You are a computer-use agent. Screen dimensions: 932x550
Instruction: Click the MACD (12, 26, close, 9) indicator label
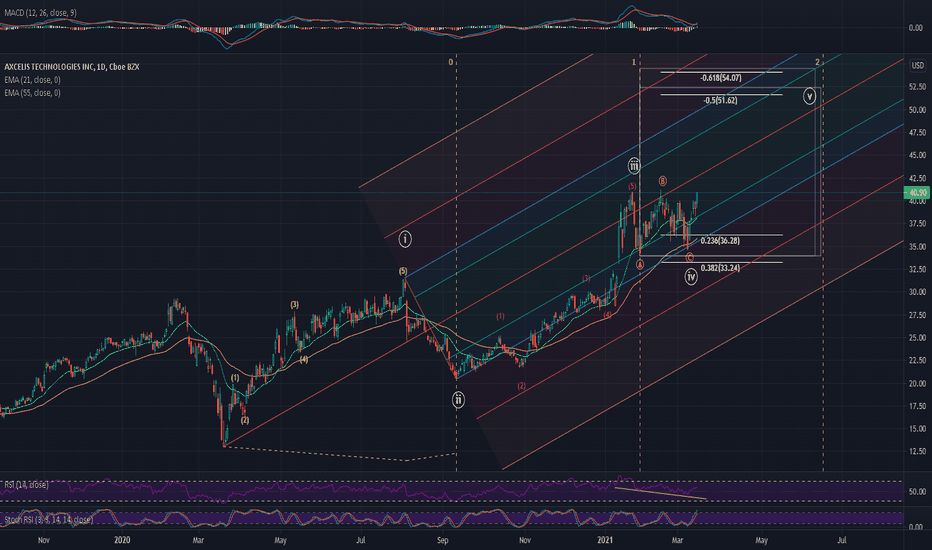pyautogui.click(x=40, y=12)
